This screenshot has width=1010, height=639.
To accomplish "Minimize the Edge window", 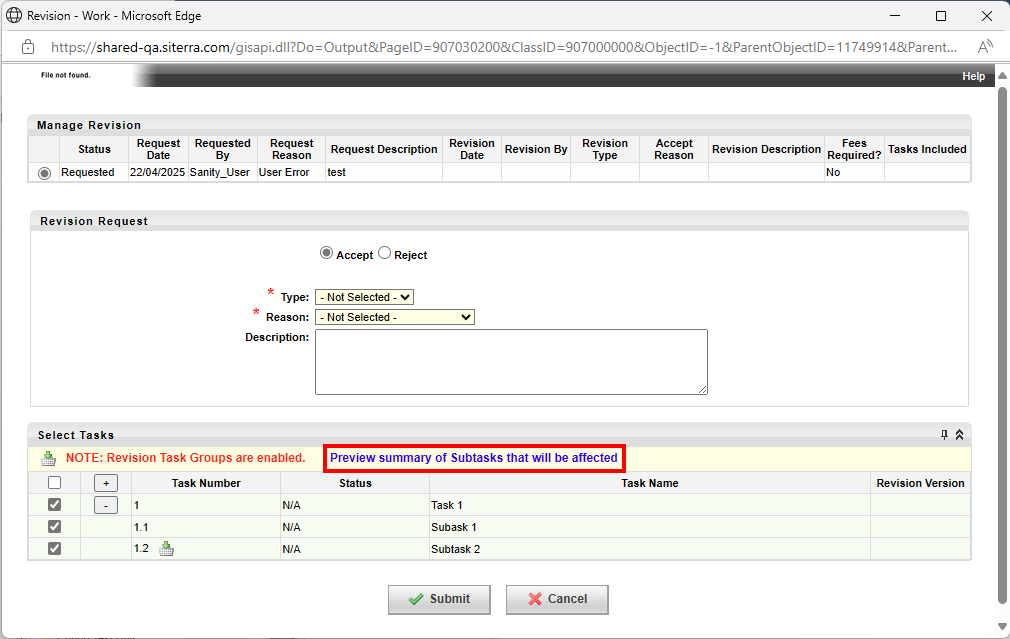I will coord(895,16).
